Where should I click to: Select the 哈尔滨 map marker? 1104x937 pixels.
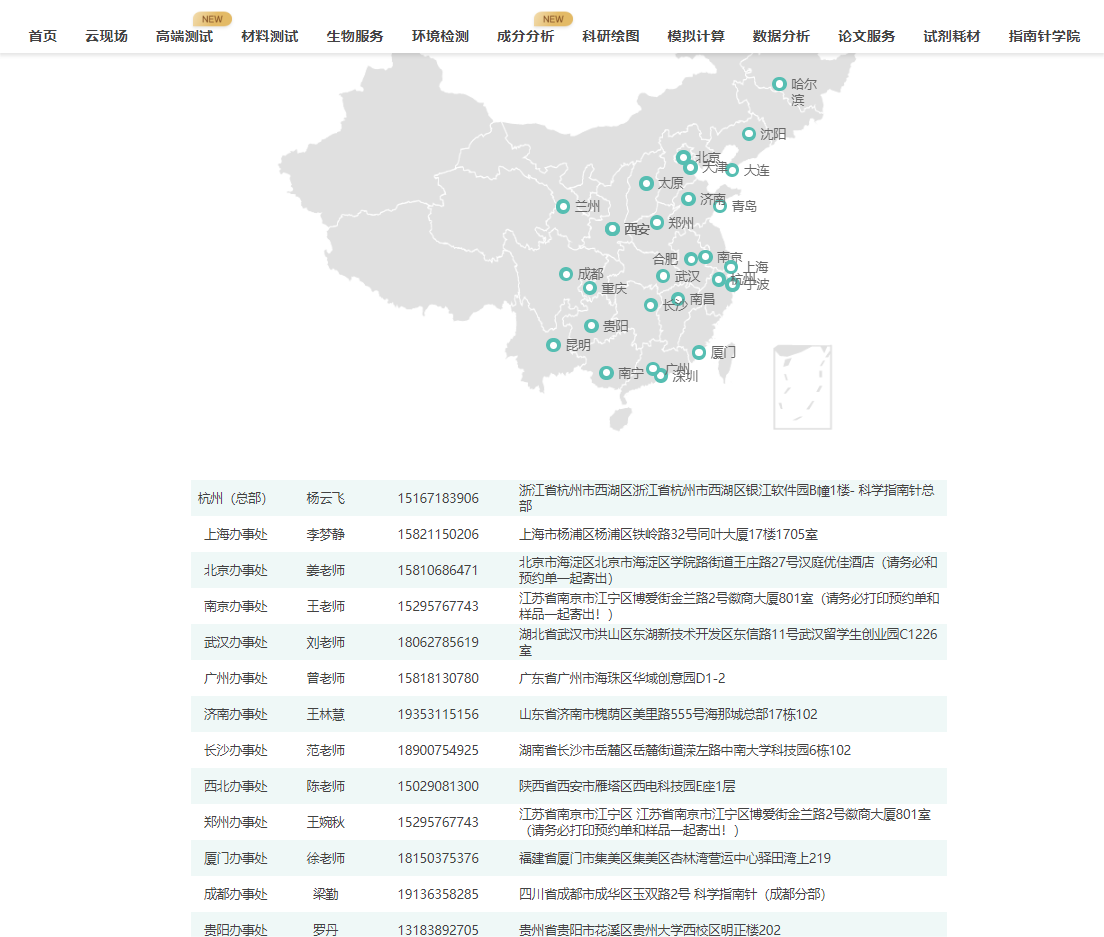pyautogui.click(x=779, y=84)
